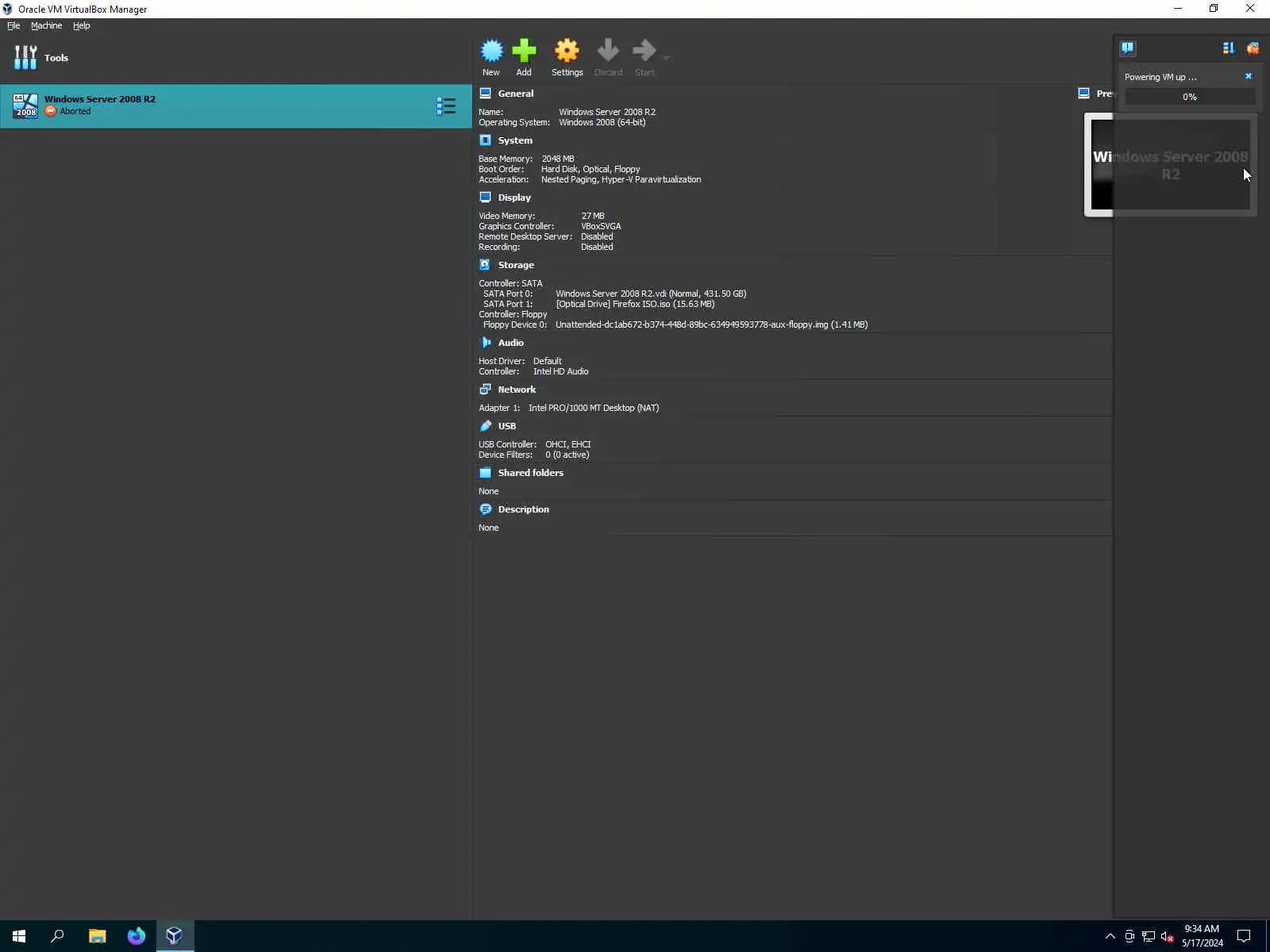Click the audio Host Driver Default value
This screenshot has height=952, width=1270.
(548, 361)
